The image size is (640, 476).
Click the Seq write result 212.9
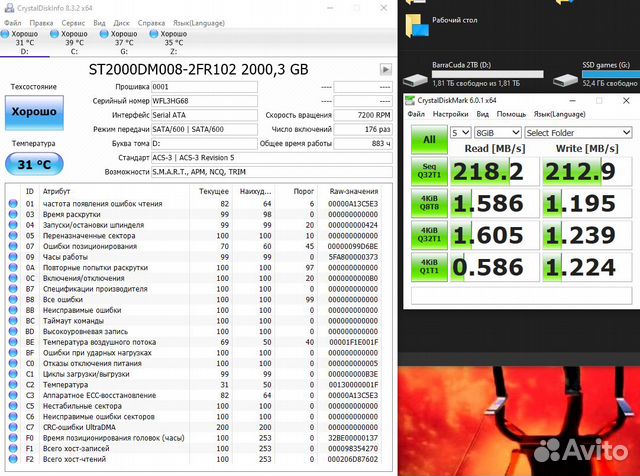587,171
